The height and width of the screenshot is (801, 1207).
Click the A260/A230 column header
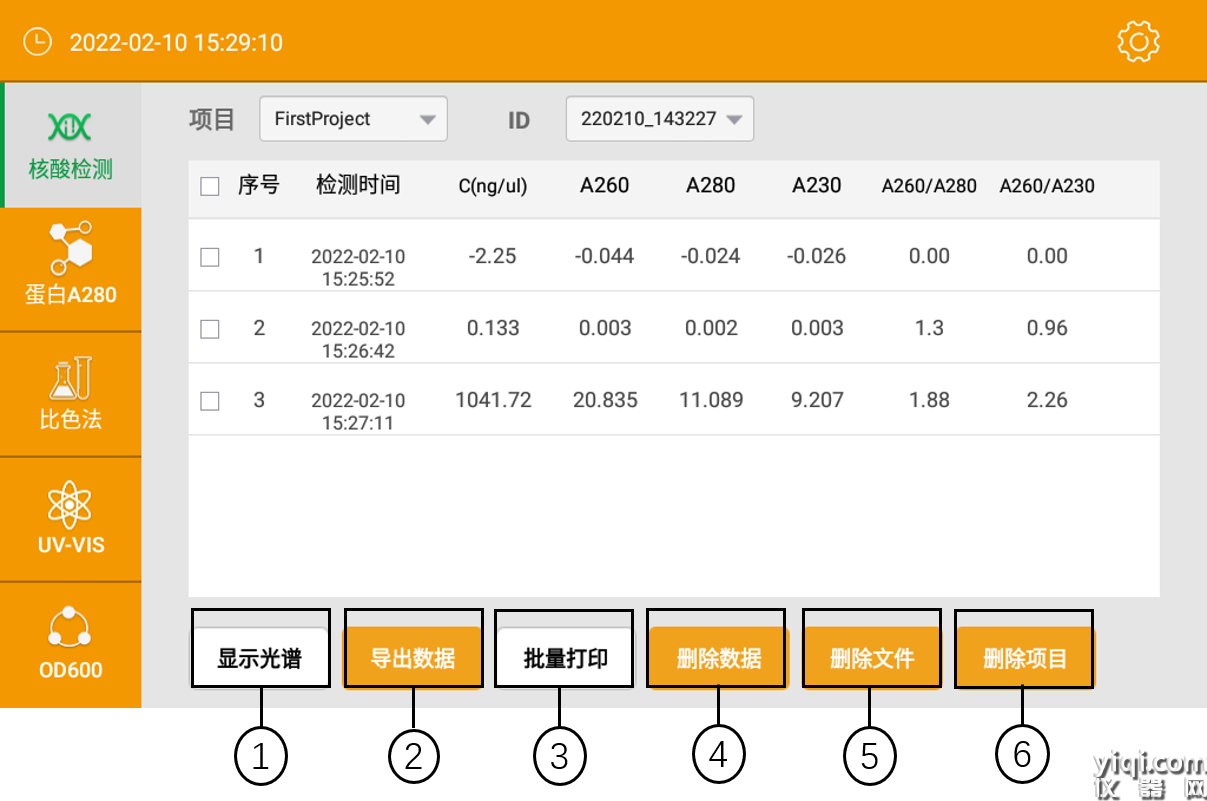point(1047,186)
